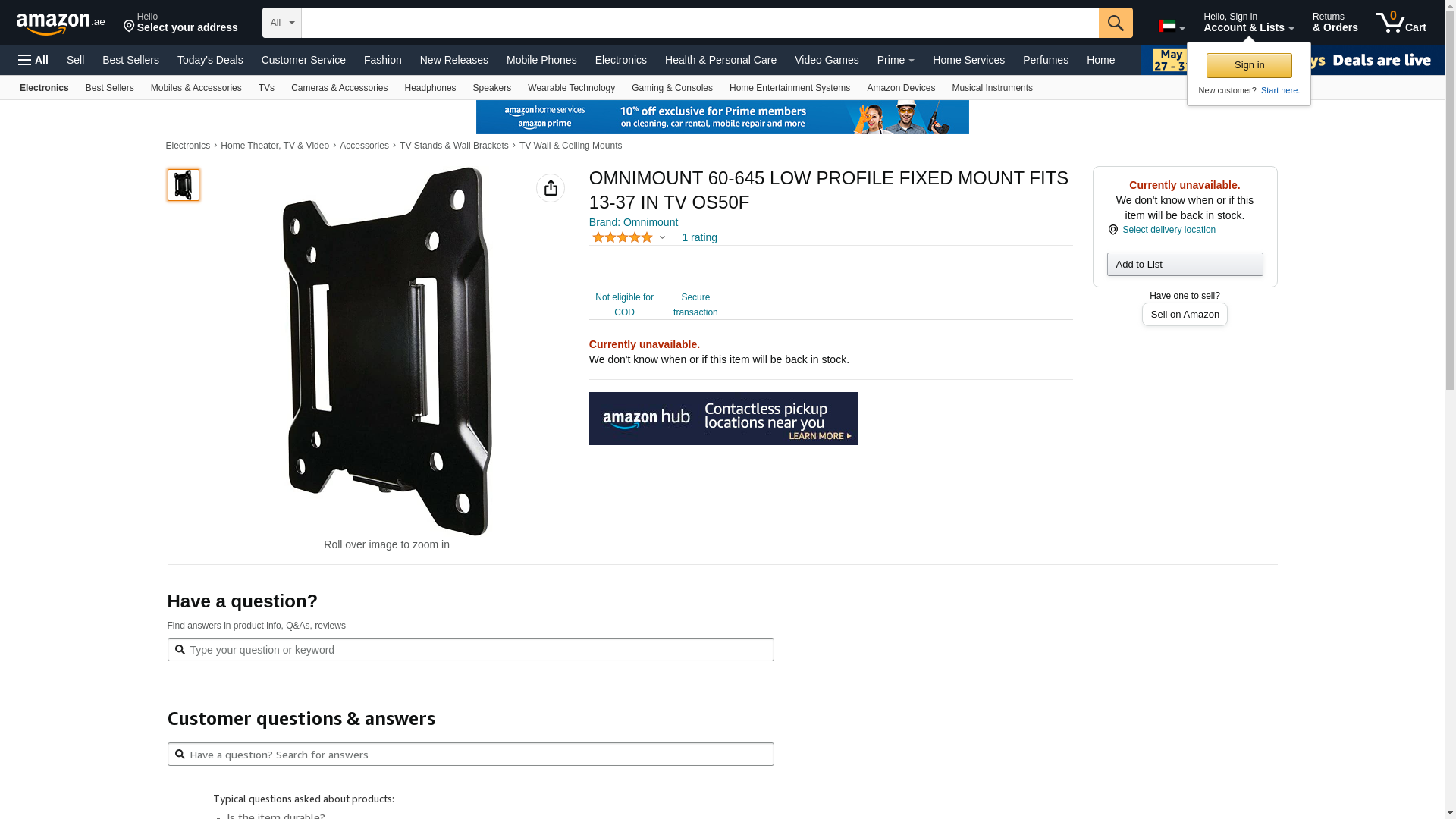Select the Headphones category tab
This screenshot has width=1456, height=819.
pos(430,88)
